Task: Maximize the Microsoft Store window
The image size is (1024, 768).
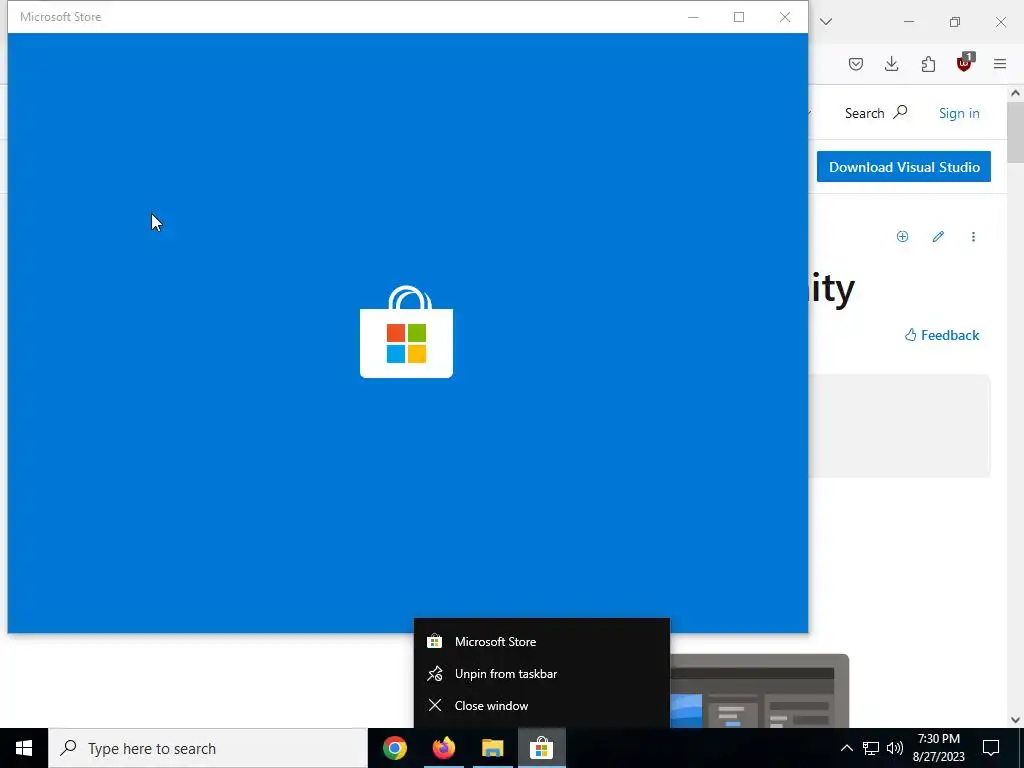Action: point(739,17)
